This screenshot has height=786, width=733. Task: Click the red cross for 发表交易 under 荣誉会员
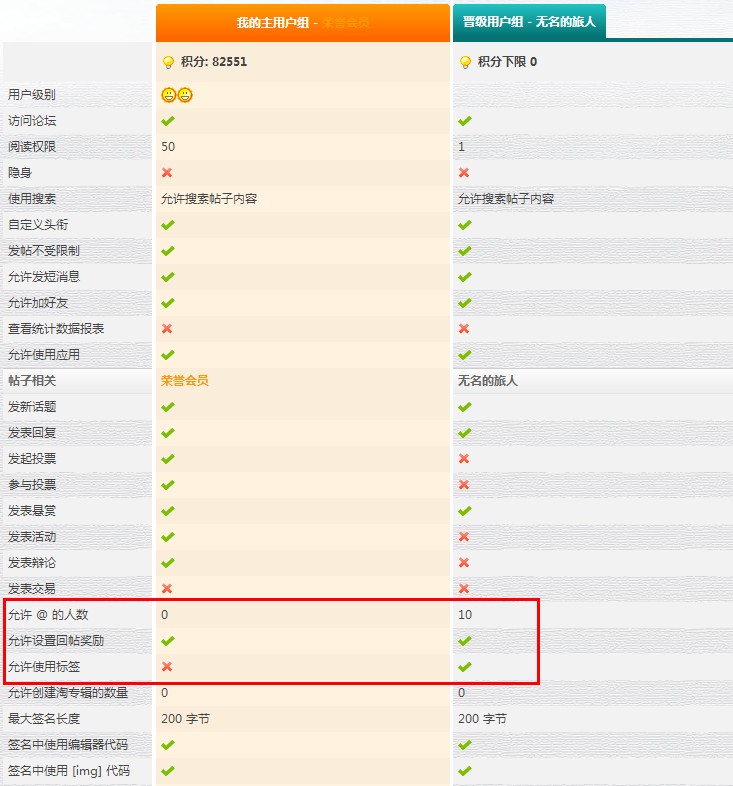pos(167,589)
